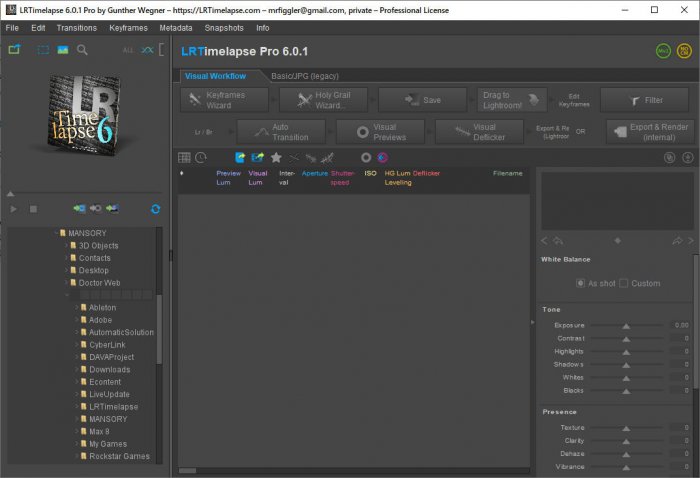Click the clock icon above the table
The height and width of the screenshot is (478, 700).
[201, 157]
